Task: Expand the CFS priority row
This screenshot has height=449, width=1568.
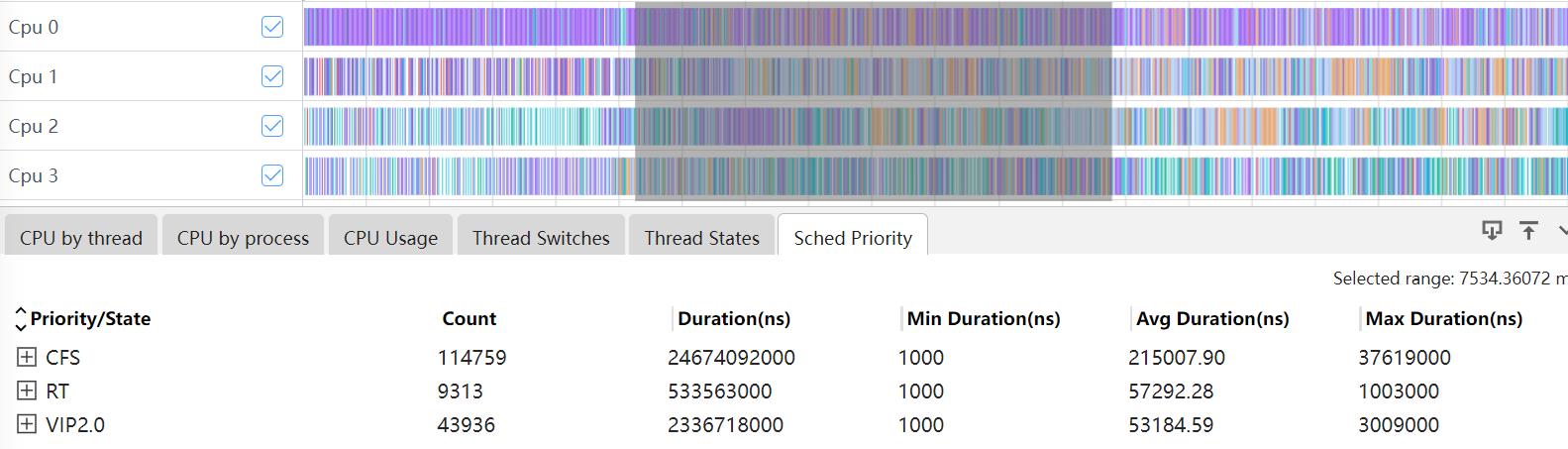Action: click(x=27, y=357)
